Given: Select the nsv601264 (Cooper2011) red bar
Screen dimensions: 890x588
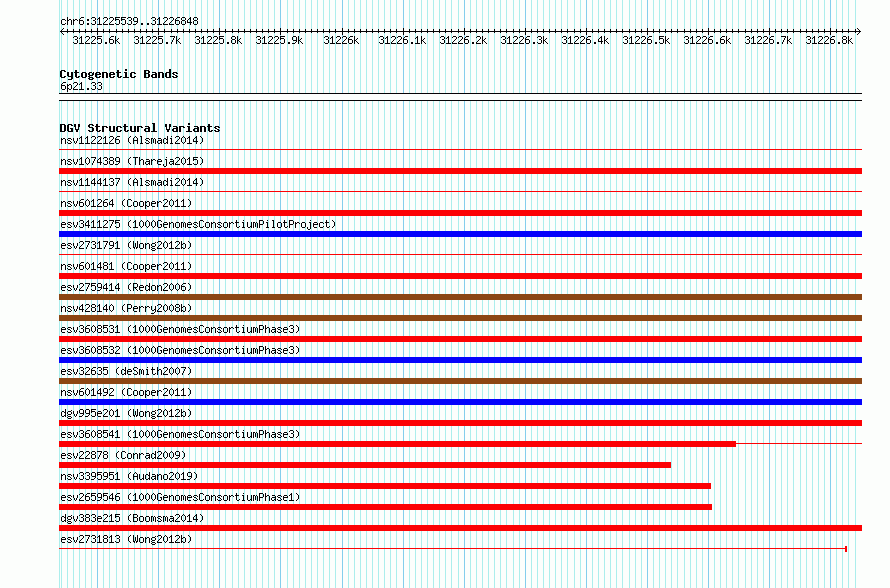Looking at the screenshot, I should pos(460,213).
